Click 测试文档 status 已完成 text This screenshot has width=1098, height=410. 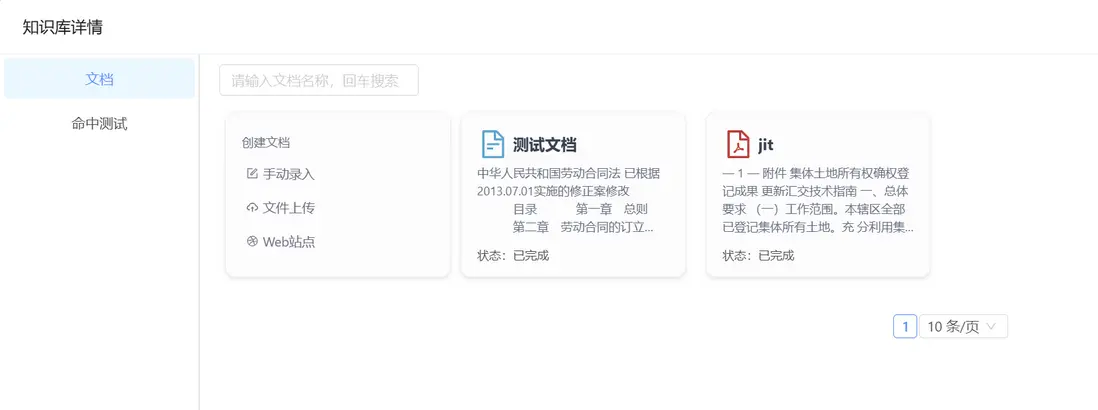(531, 255)
